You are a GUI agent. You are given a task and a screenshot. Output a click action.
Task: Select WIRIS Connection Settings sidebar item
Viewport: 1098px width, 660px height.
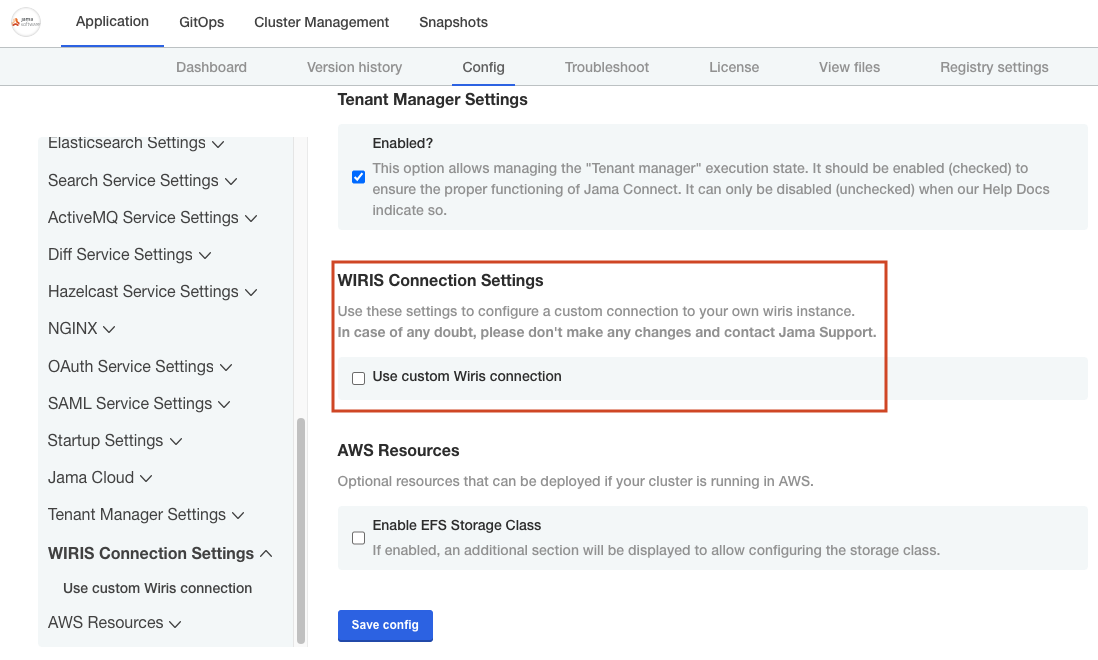151,554
